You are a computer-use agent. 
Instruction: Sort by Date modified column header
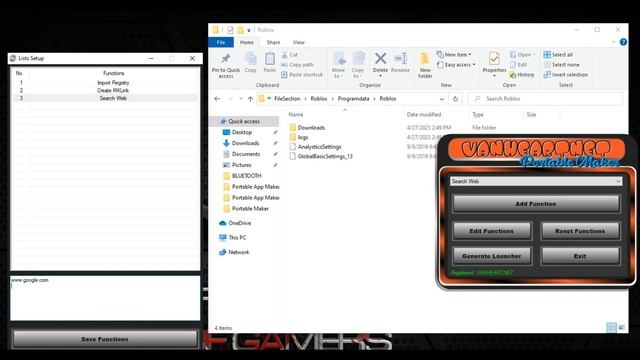click(x=424, y=115)
